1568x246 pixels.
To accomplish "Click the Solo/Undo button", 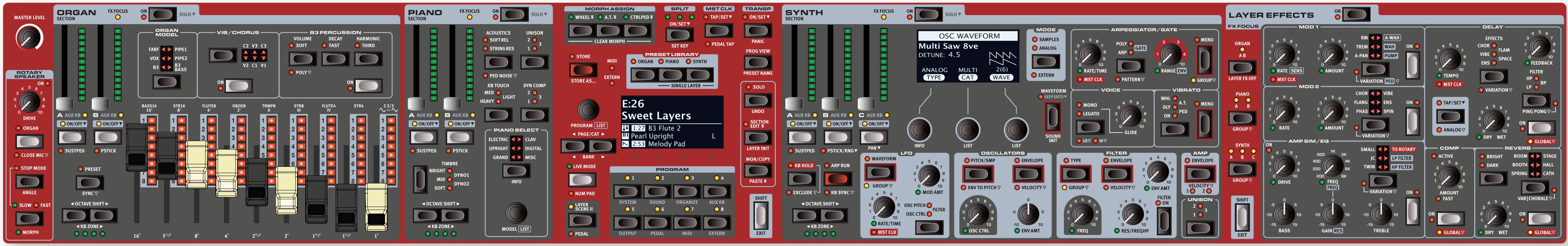I will tap(757, 101).
